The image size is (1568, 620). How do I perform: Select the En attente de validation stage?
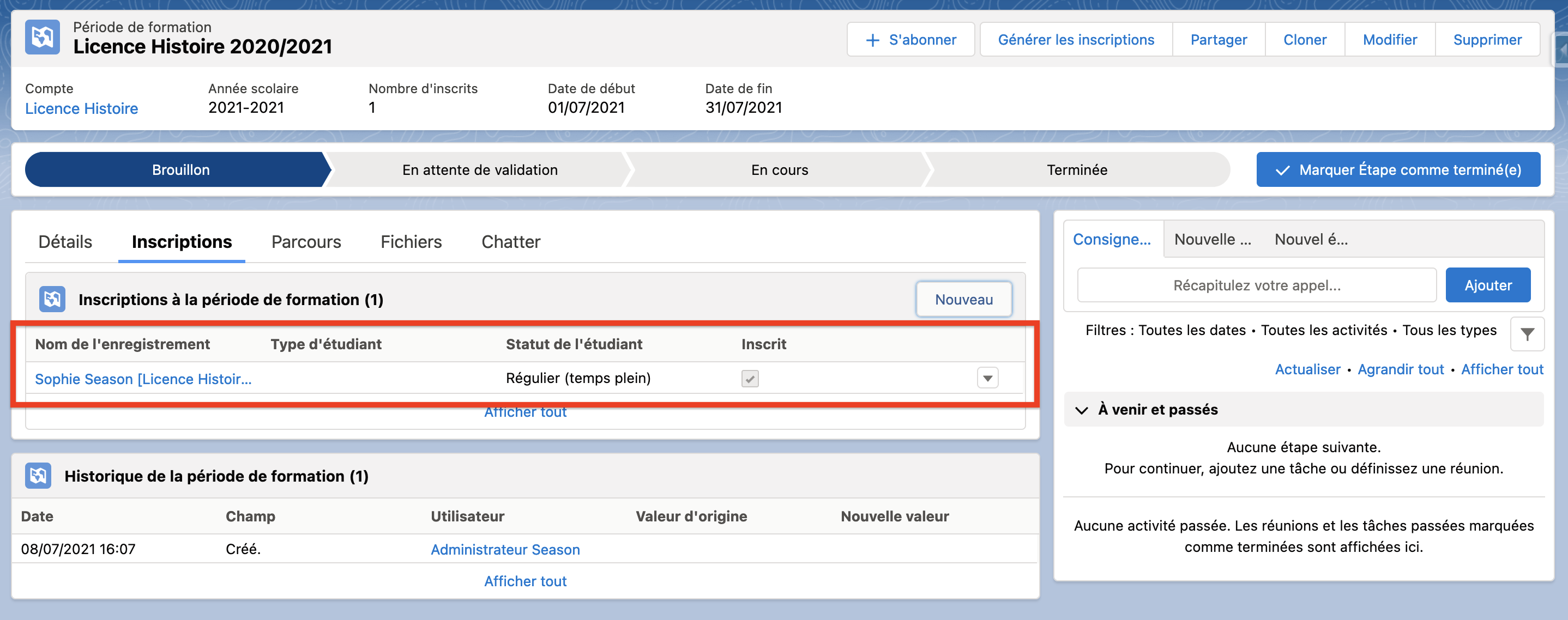(x=479, y=170)
